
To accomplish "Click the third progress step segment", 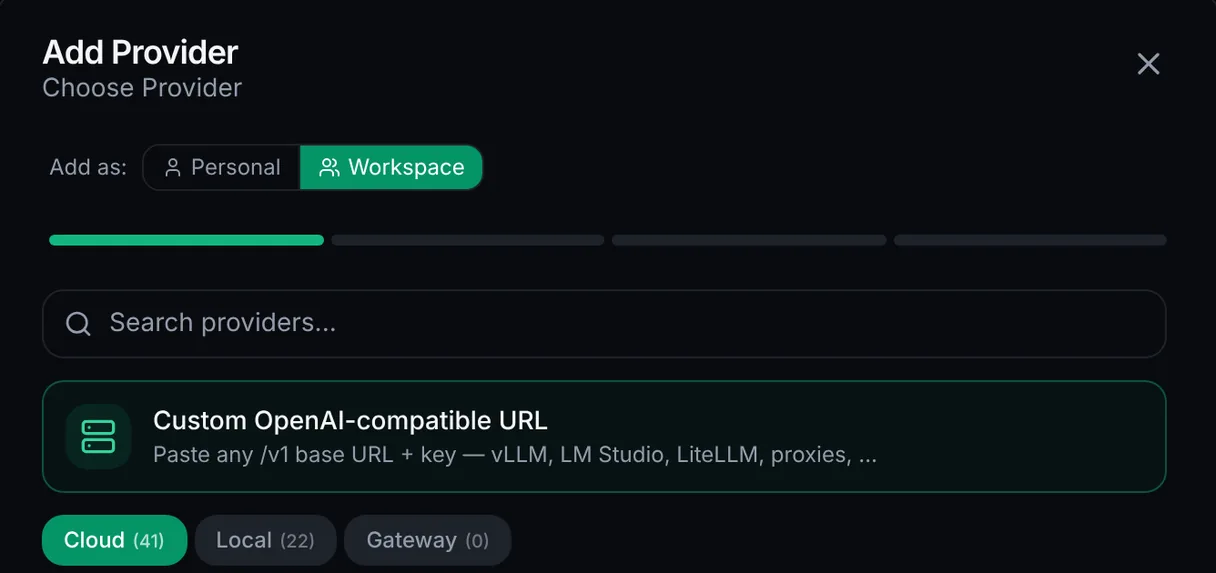I will coord(749,240).
